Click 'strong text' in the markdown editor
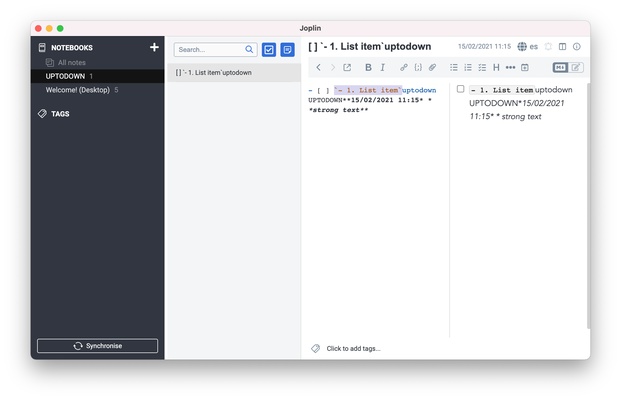The image size is (621, 400). point(335,110)
